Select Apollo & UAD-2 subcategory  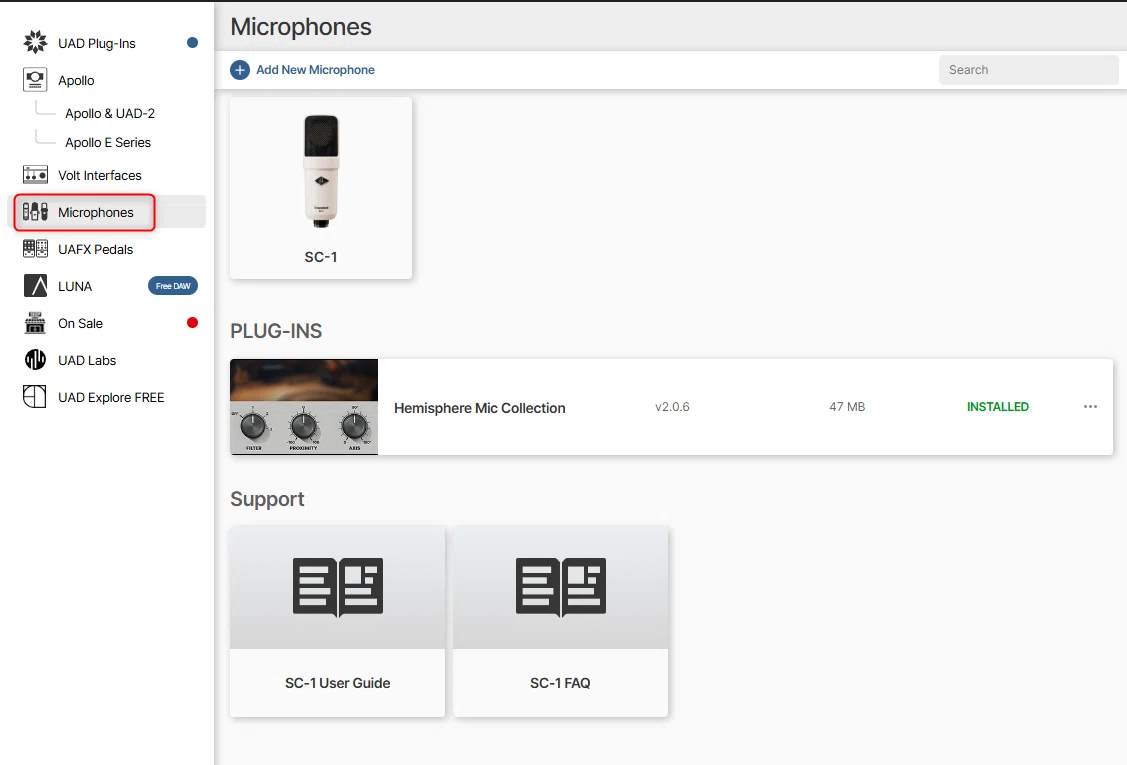pyautogui.click(x=110, y=114)
